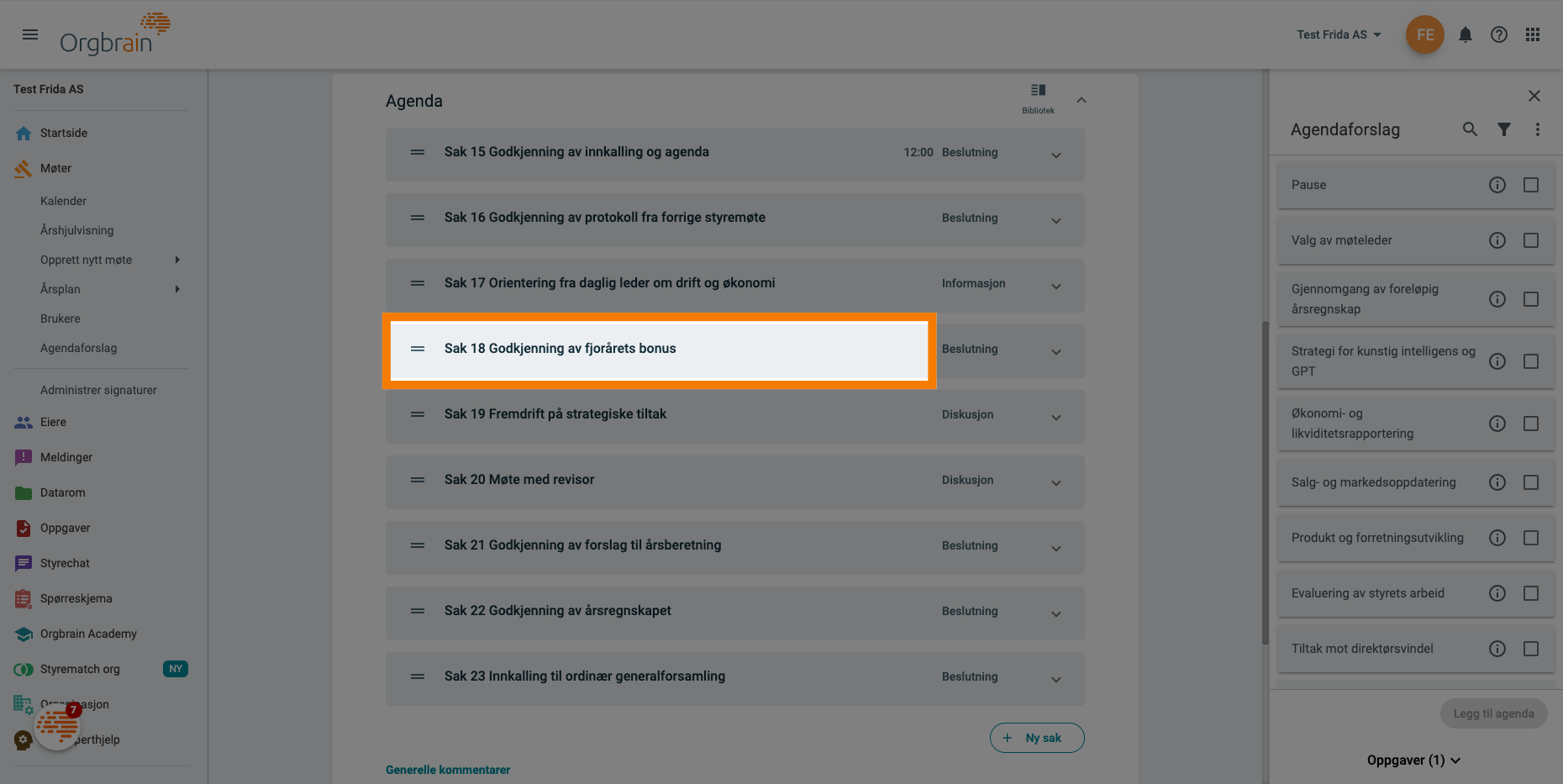This screenshot has width=1563, height=784.
Task: Check the Pause suggestion box
Action: tap(1531, 185)
